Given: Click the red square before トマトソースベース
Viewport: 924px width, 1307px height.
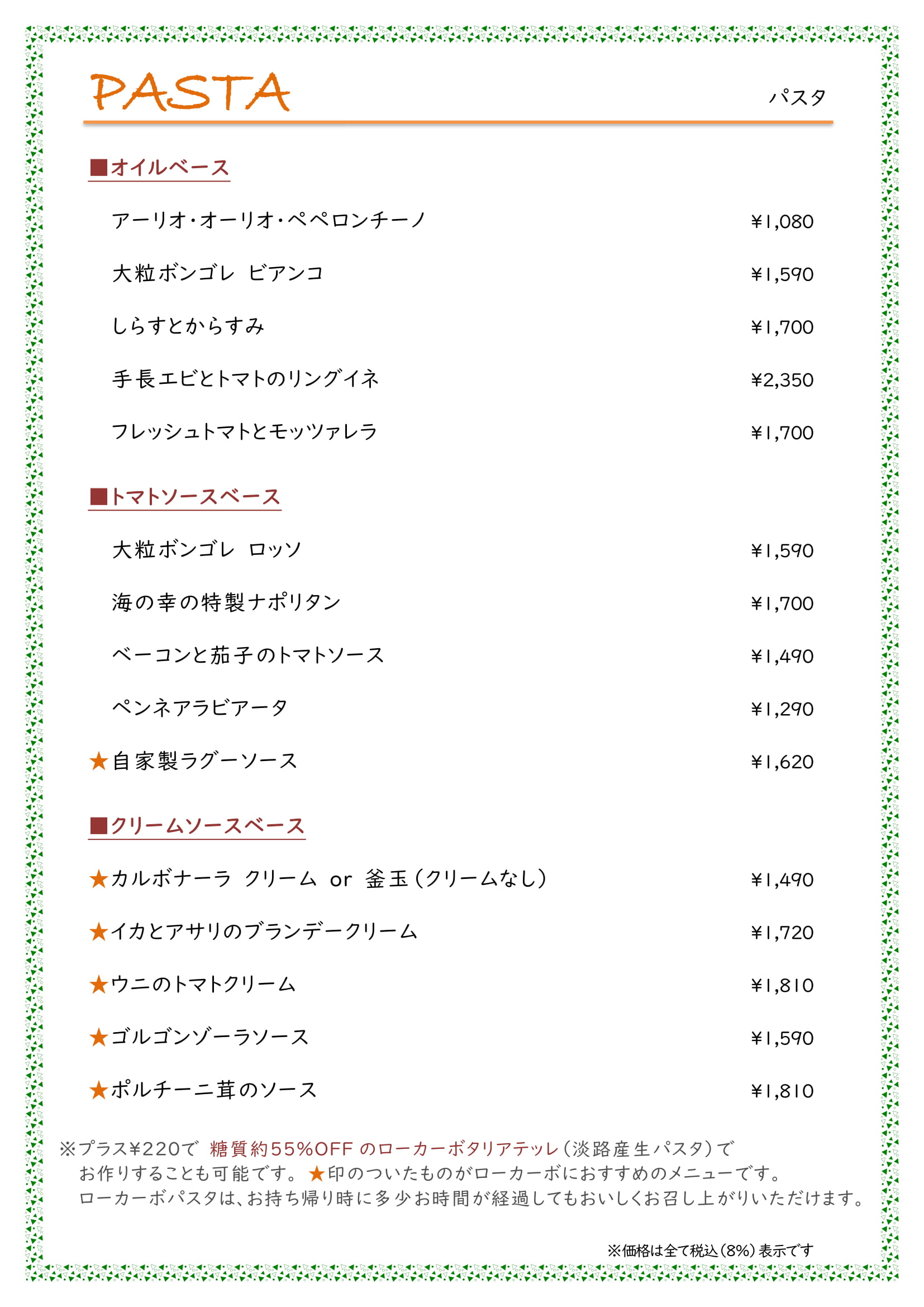Looking at the screenshot, I should [x=99, y=496].
